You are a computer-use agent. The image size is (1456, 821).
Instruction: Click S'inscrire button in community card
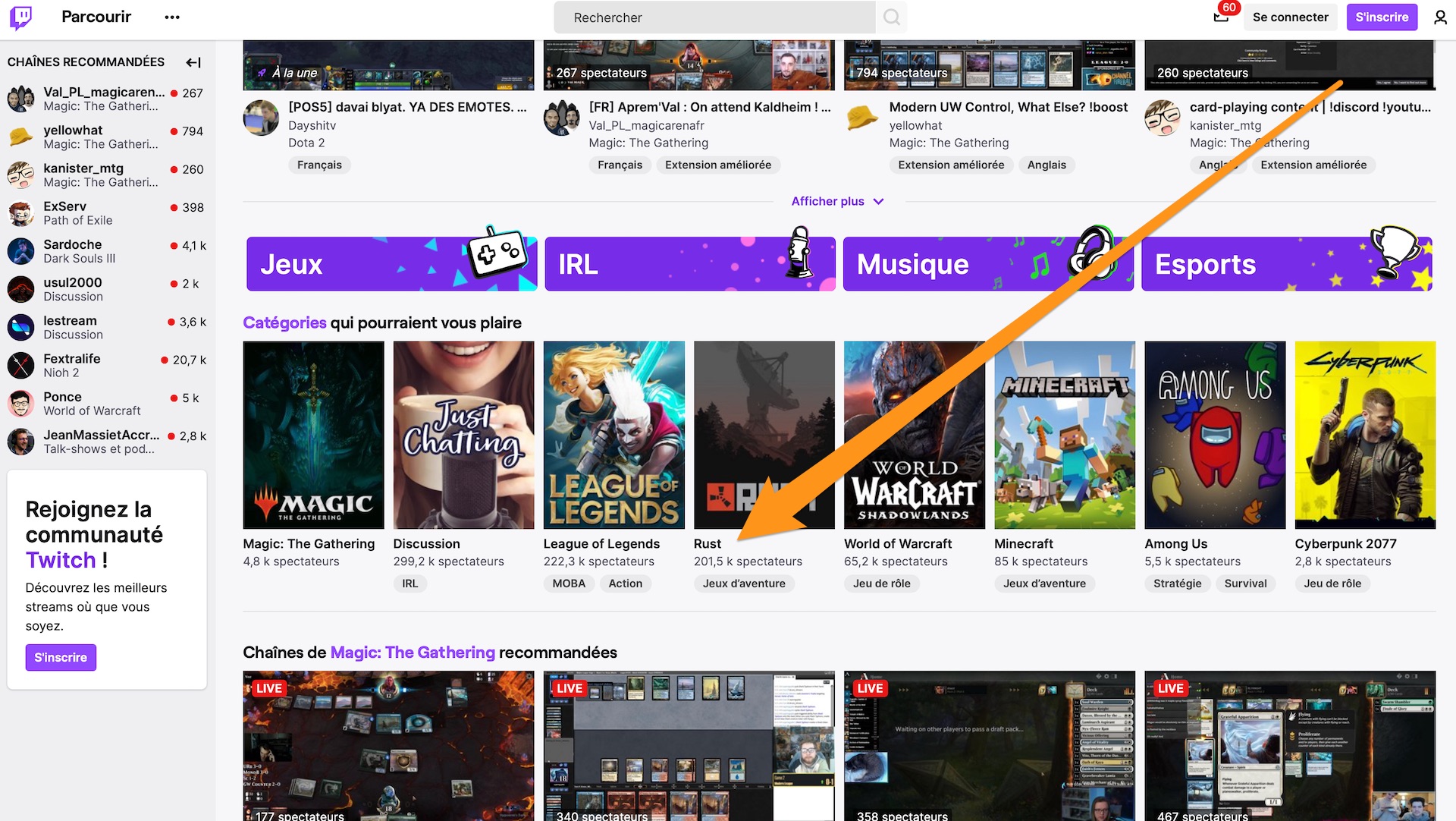[x=61, y=657]
